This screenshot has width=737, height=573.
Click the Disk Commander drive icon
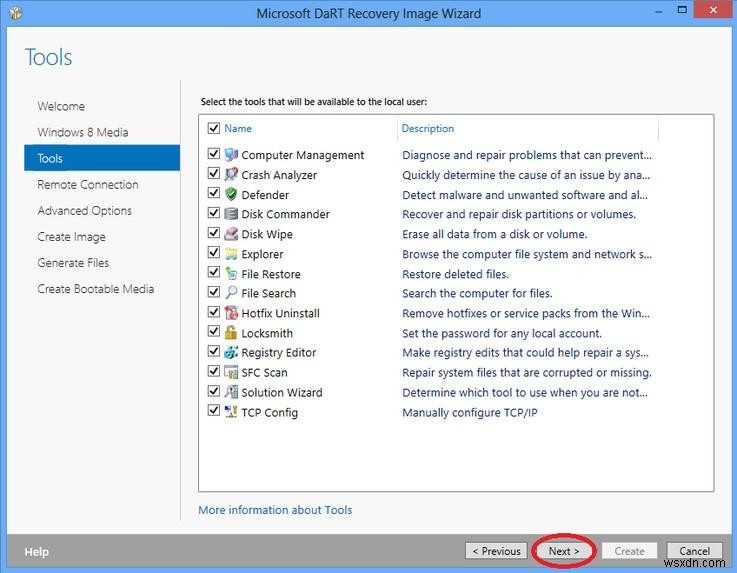click(x=231, y=214)
